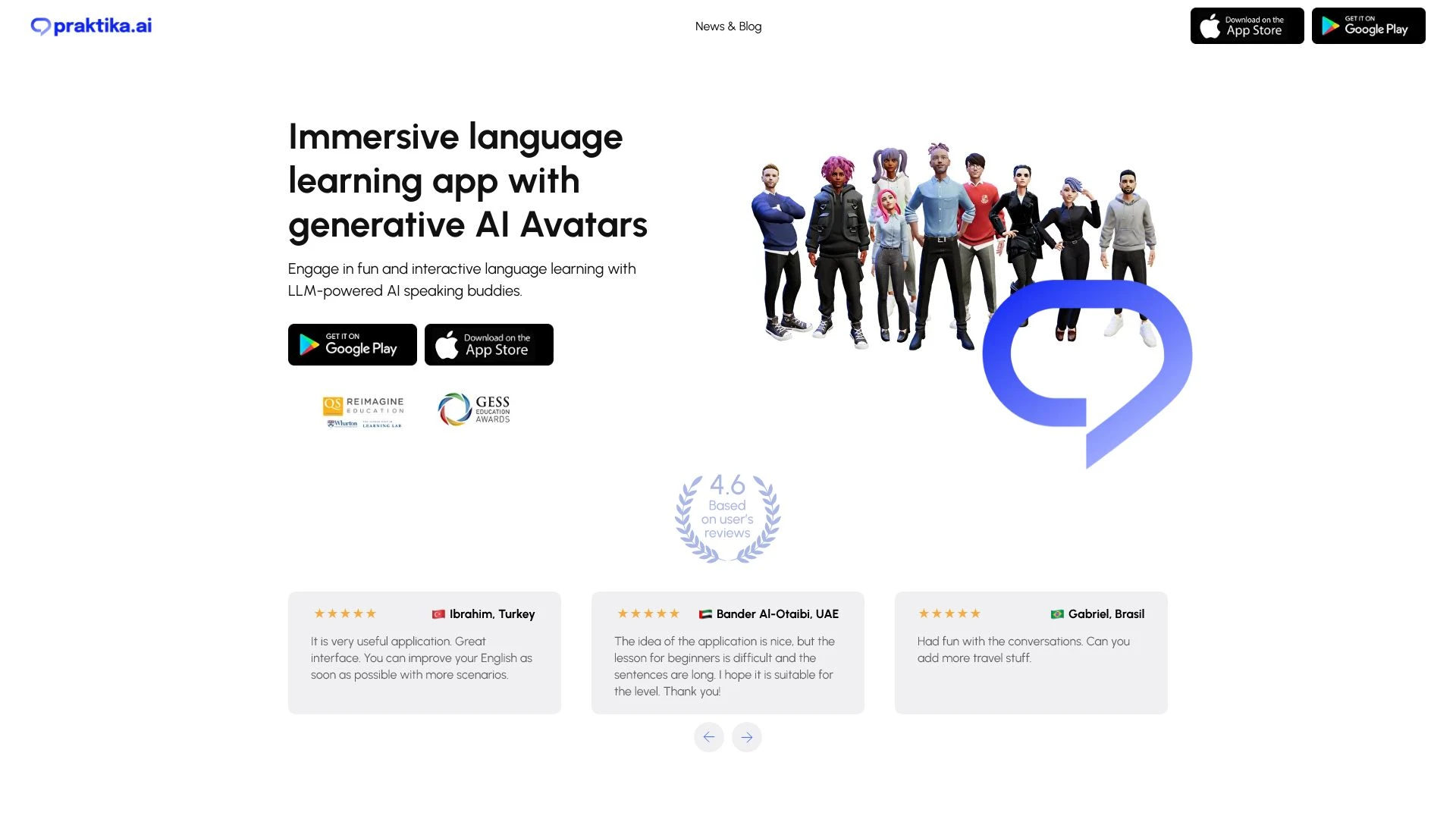Viewport: 1456px width, 819px height.
Task: Click the Turkish flag emoji in Ibrahim's review
Action: point(438,613)
